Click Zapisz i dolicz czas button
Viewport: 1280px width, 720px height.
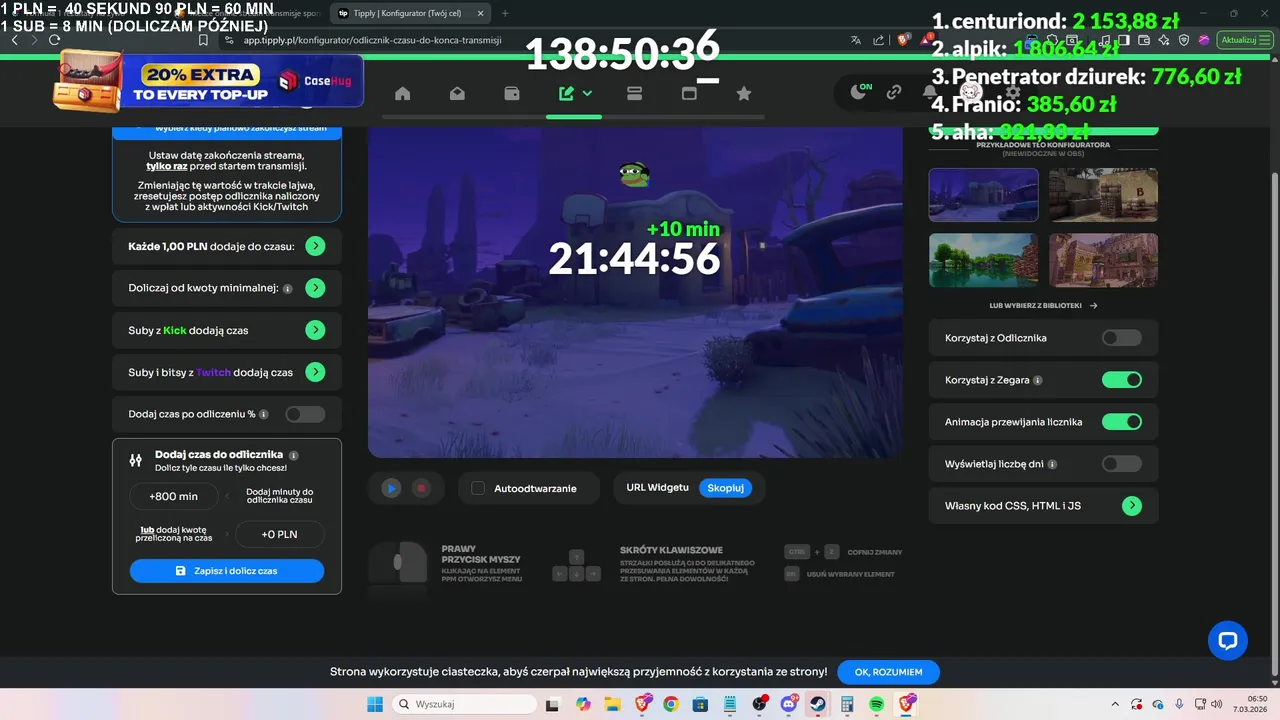227,571
